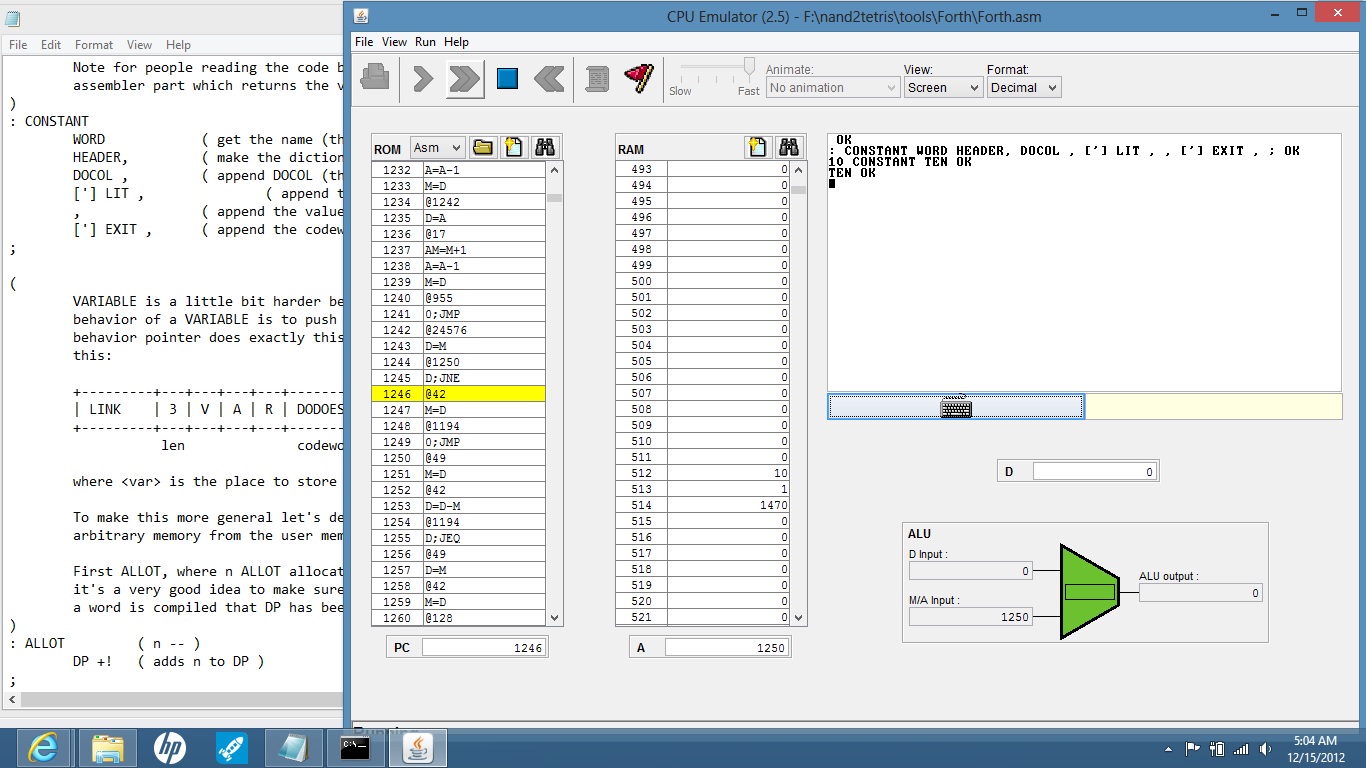Expand the View dropdown showing Screen
This screenshot has width=1366, height=768.
[943, 88]
